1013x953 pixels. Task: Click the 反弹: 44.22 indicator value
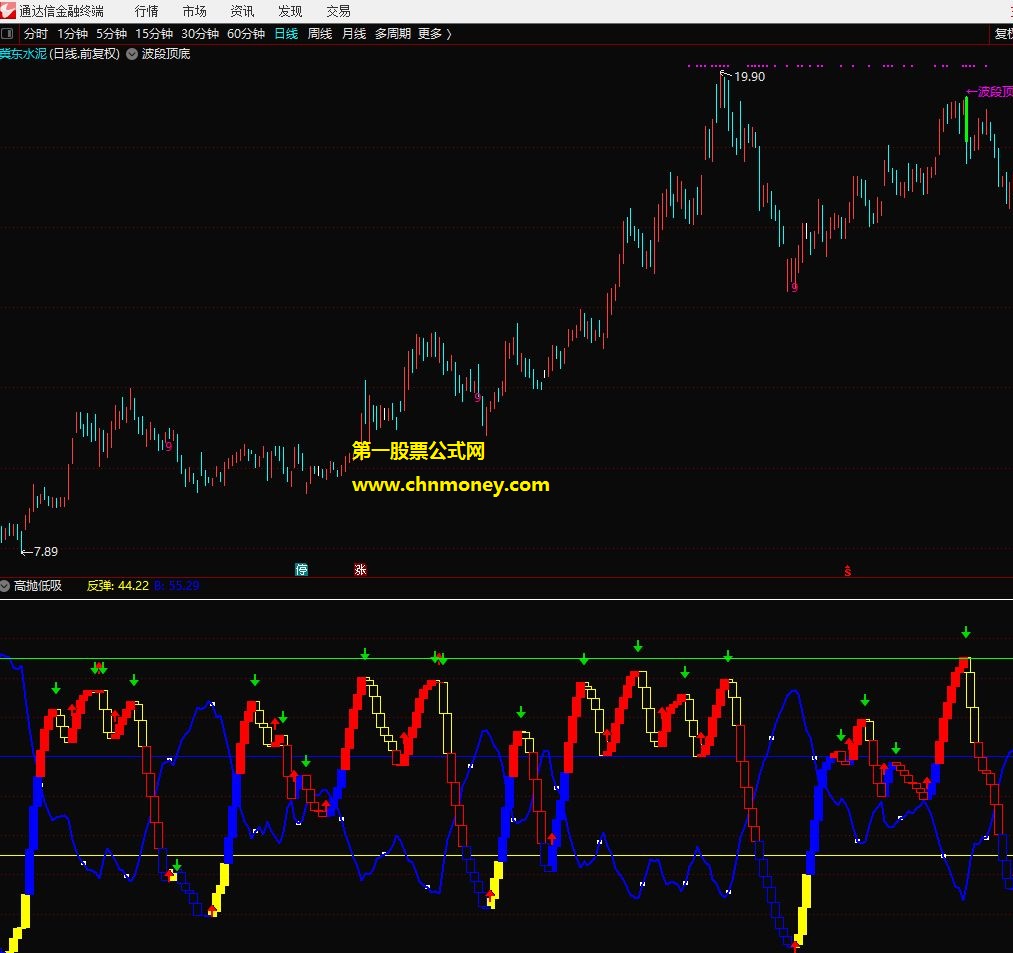(118, 586)
